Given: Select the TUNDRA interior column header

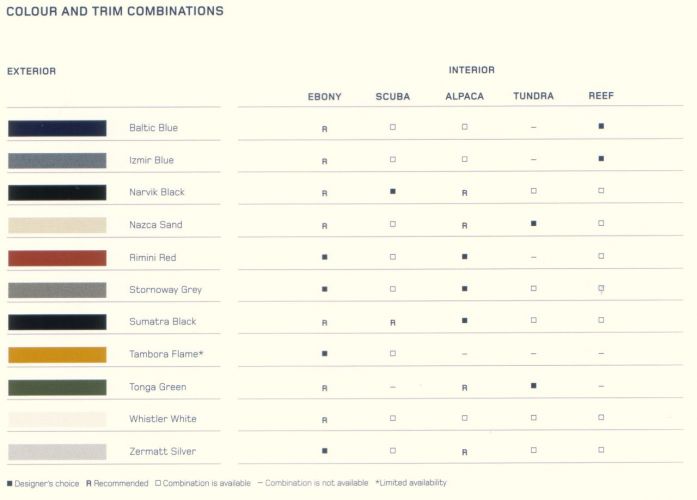Looking at the screenshot, I should [x=533, y=96].
